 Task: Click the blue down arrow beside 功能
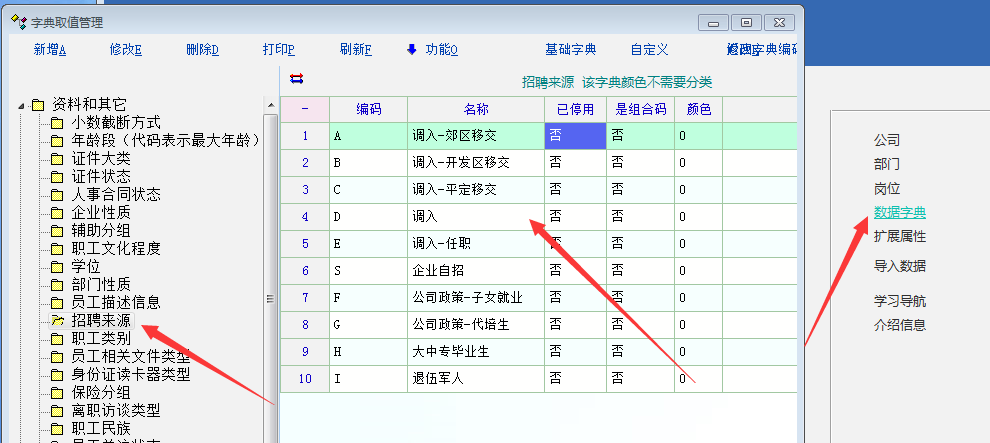(411, 49)
